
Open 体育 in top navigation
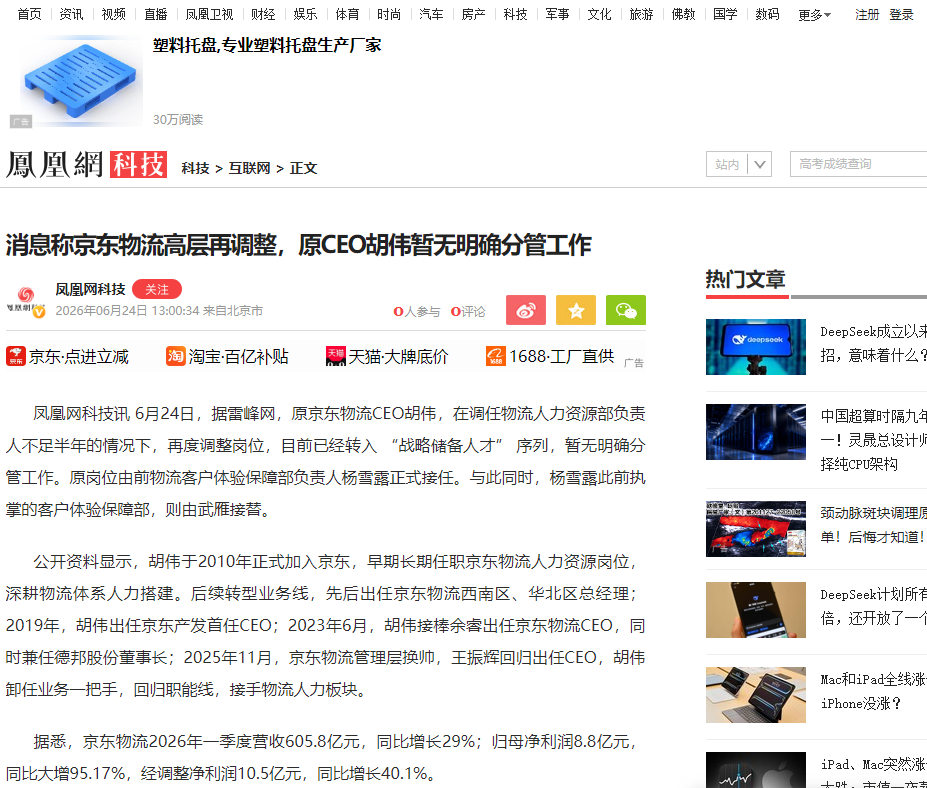[347, 14]
